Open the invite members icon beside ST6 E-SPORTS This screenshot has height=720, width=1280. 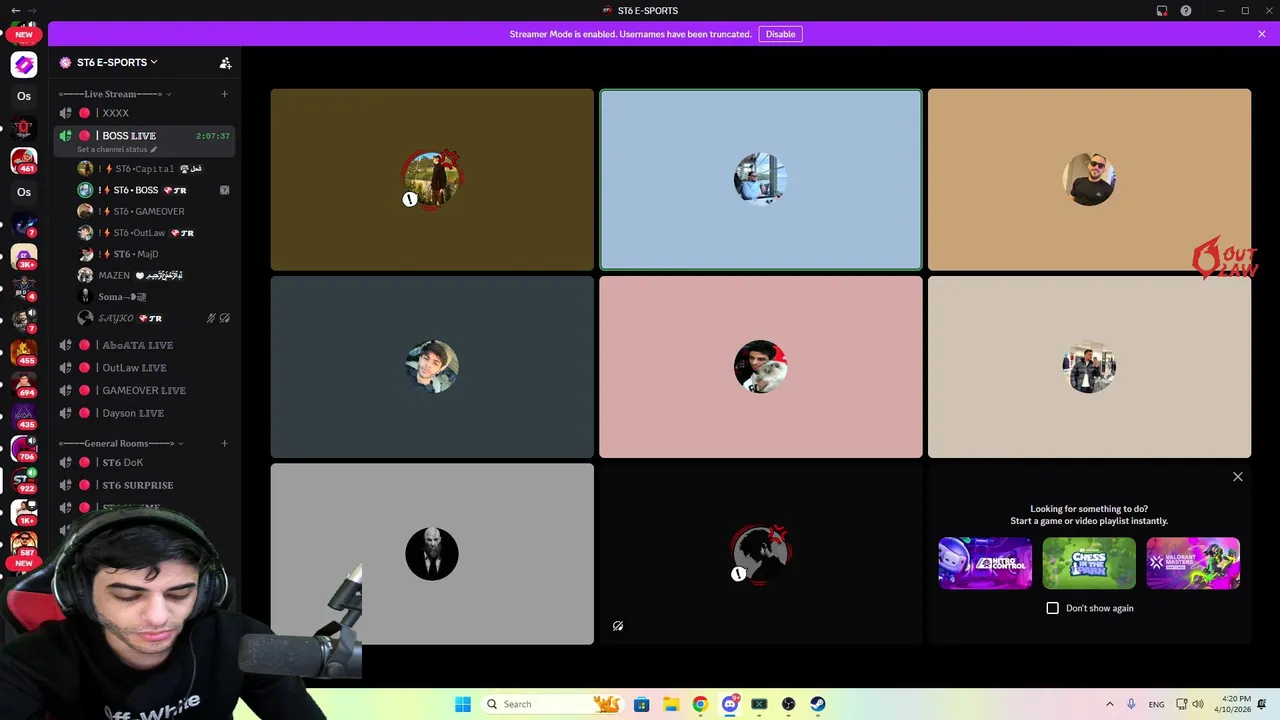pos(225,62)
